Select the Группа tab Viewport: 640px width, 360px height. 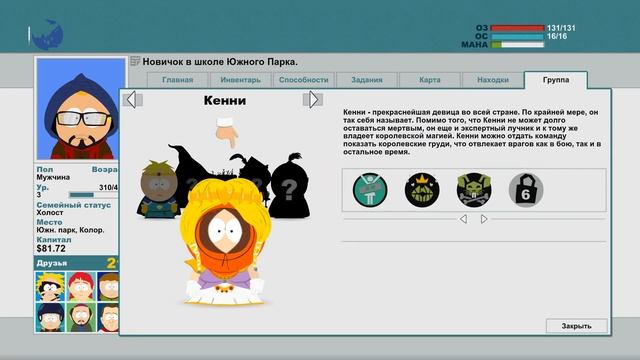point(556,80)
